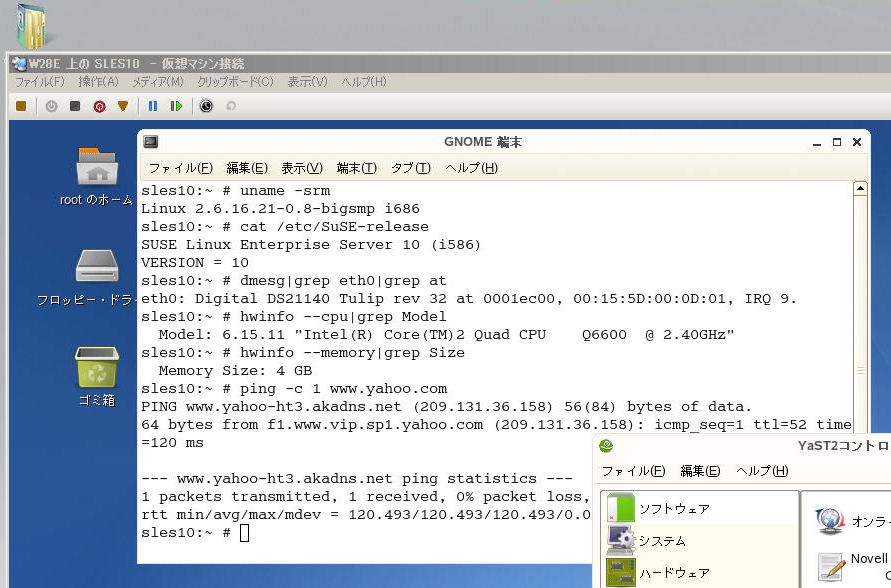Image resolution: width=891 pixels, height=588 pixels.
Task: Click the archive icon on the host desktop
Action: (x=32, y=26)
